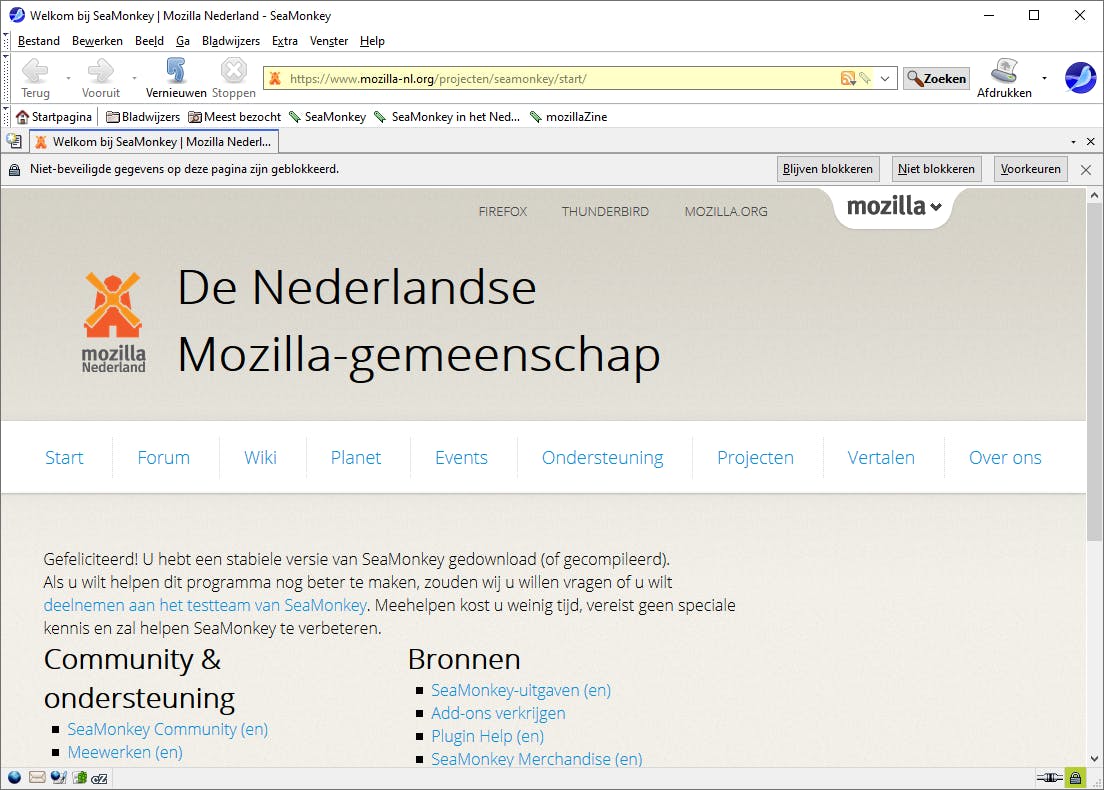This screenshot has width=1104, height=790.
Task: Click the Niet blokkeren button
Action: pyautogui.click(x=936, y=169)
